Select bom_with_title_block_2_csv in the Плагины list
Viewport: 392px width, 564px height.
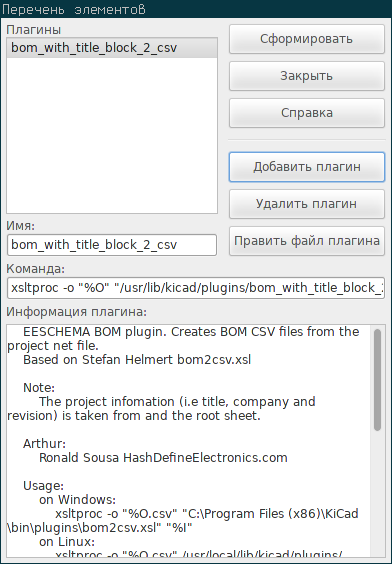click(x=112, y=48)
